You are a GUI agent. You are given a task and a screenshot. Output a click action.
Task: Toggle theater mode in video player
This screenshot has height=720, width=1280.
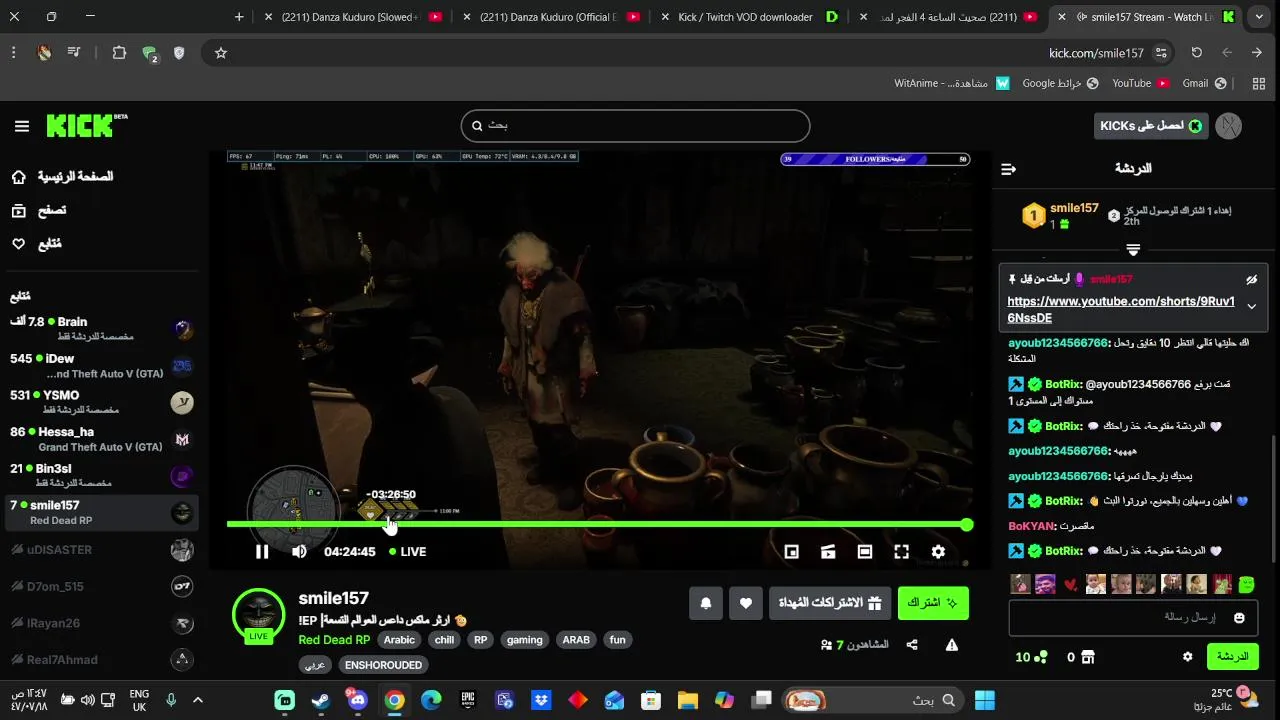click(x=865, y=551)
